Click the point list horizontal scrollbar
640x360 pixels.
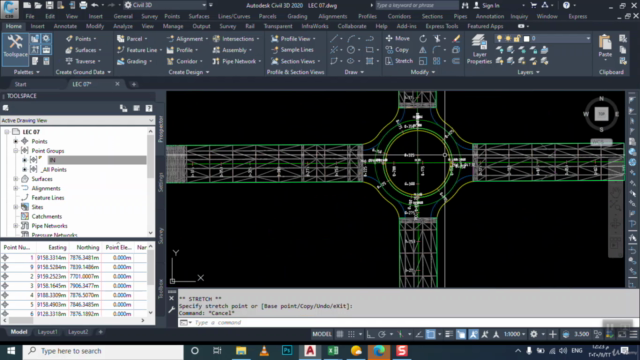point(75,320)
